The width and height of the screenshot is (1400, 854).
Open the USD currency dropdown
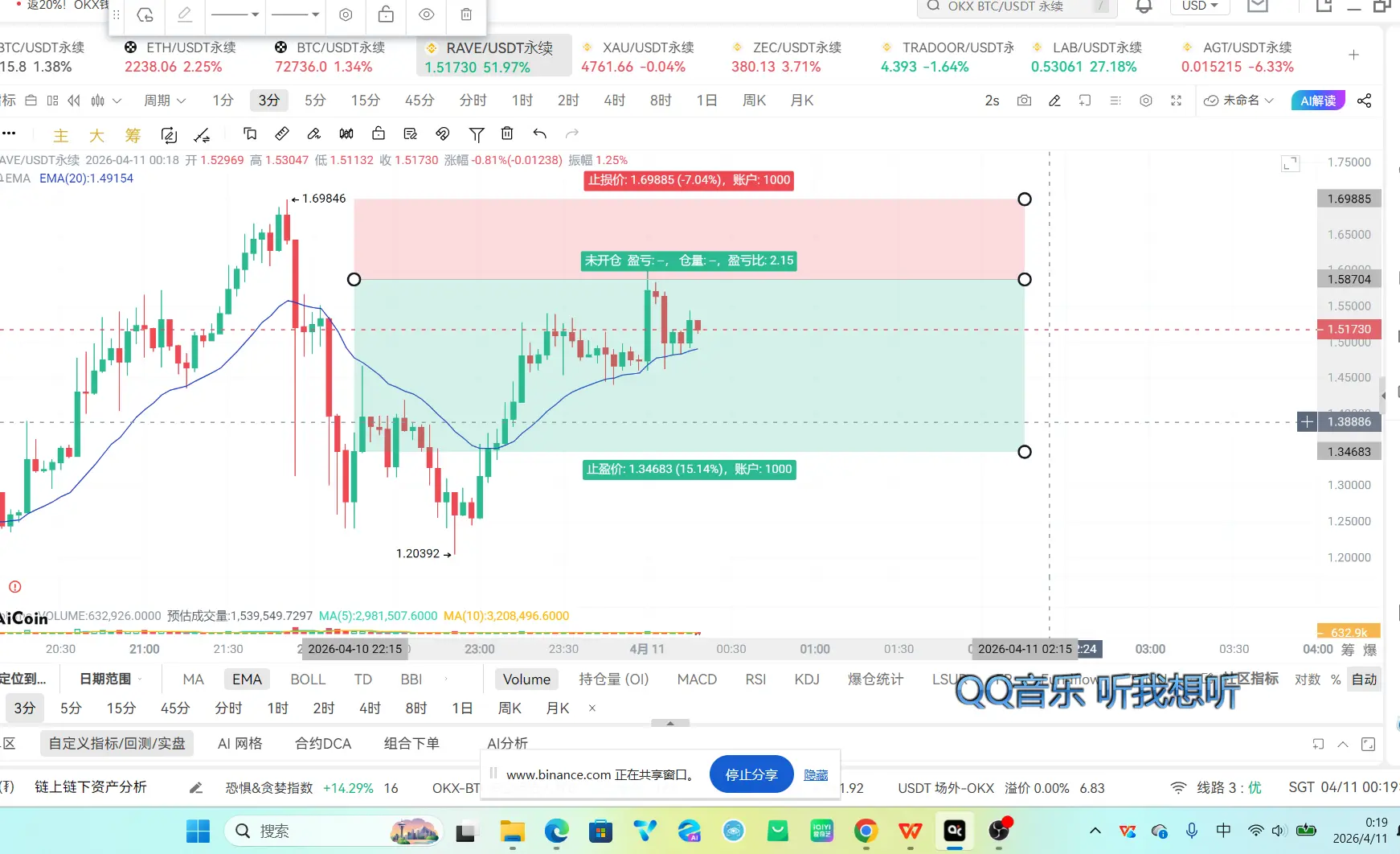click(1200, 6)
